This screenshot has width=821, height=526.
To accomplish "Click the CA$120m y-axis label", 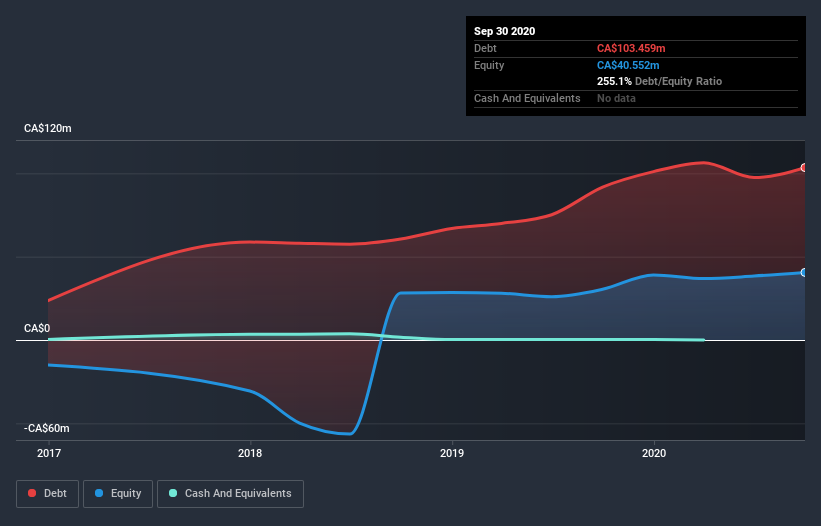I will tap(48, 128).
